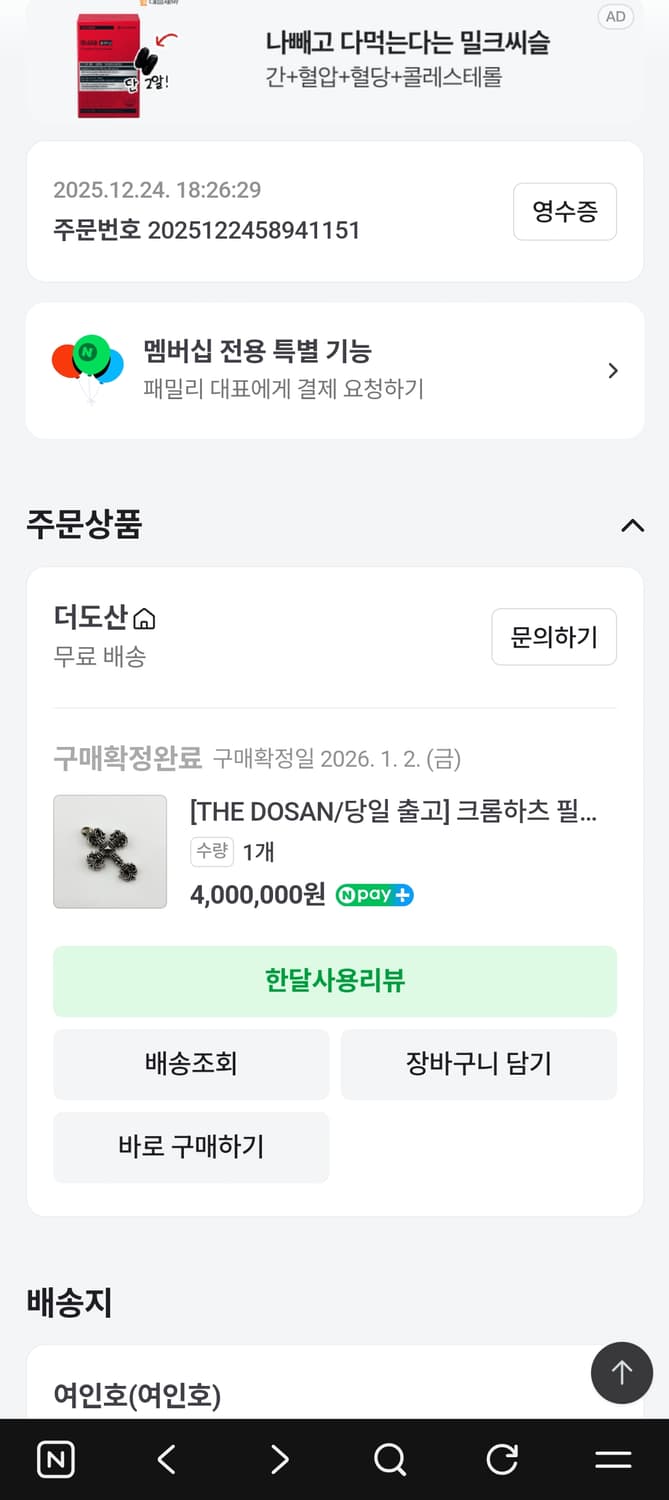Tap the forward navigation arrow
The height and width of the screenshot is (1500, 669).
[278, 1459]
